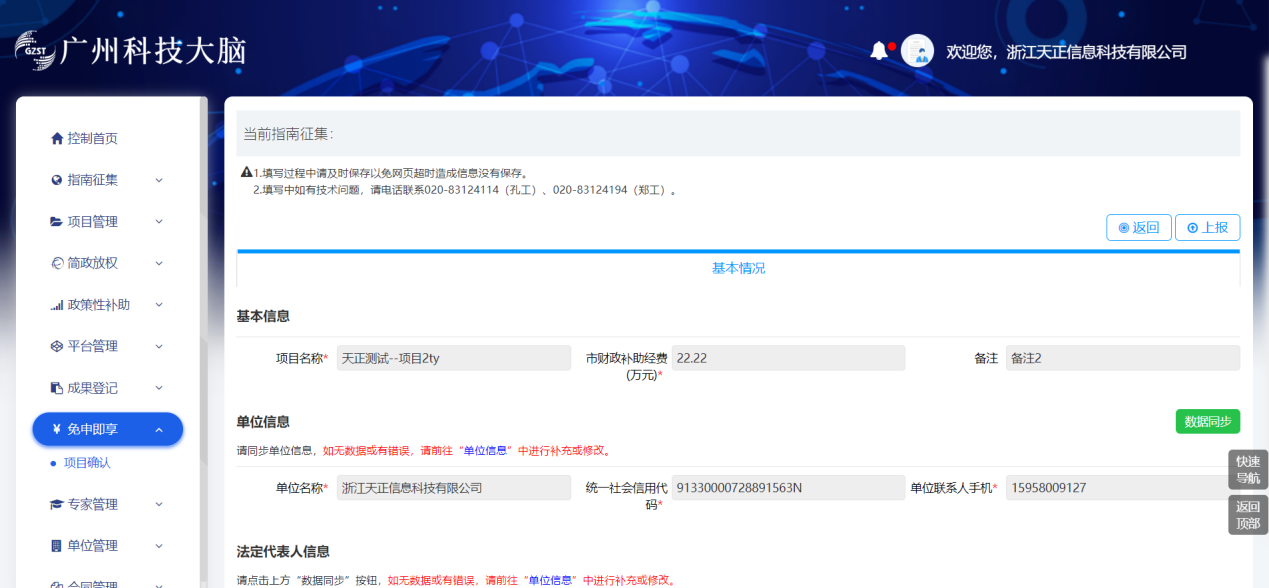Viewport: 1269px width, 588px height.
Task: Click the 项目名称 input field
Action: pyautogui.click(x=454, y=358)
